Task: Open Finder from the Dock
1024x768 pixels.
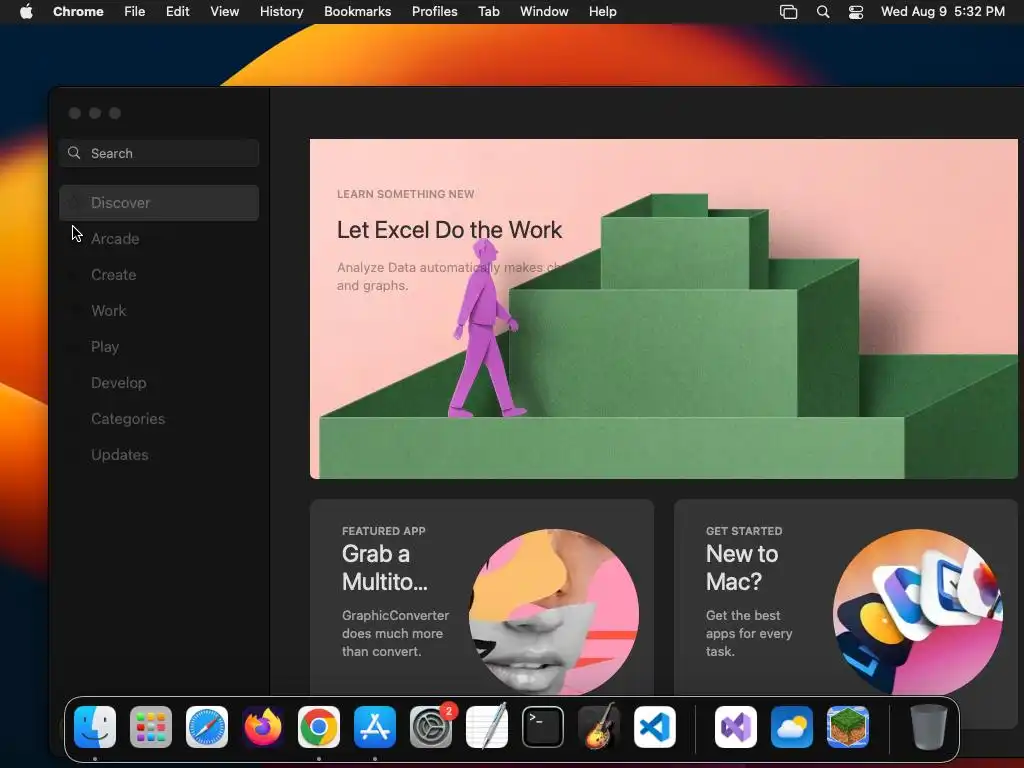Action: [x=95, y=727]
